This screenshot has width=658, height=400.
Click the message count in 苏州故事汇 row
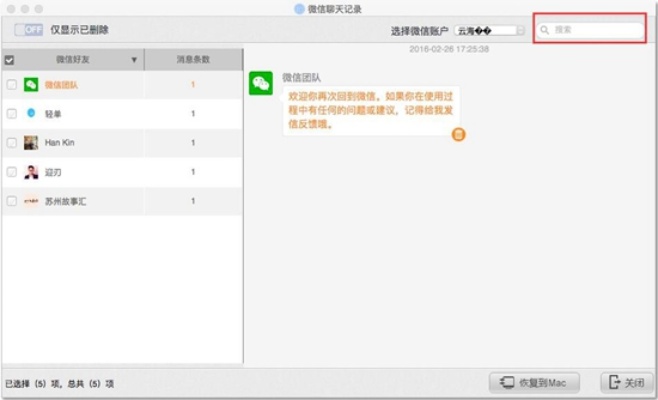pos(193,201)
